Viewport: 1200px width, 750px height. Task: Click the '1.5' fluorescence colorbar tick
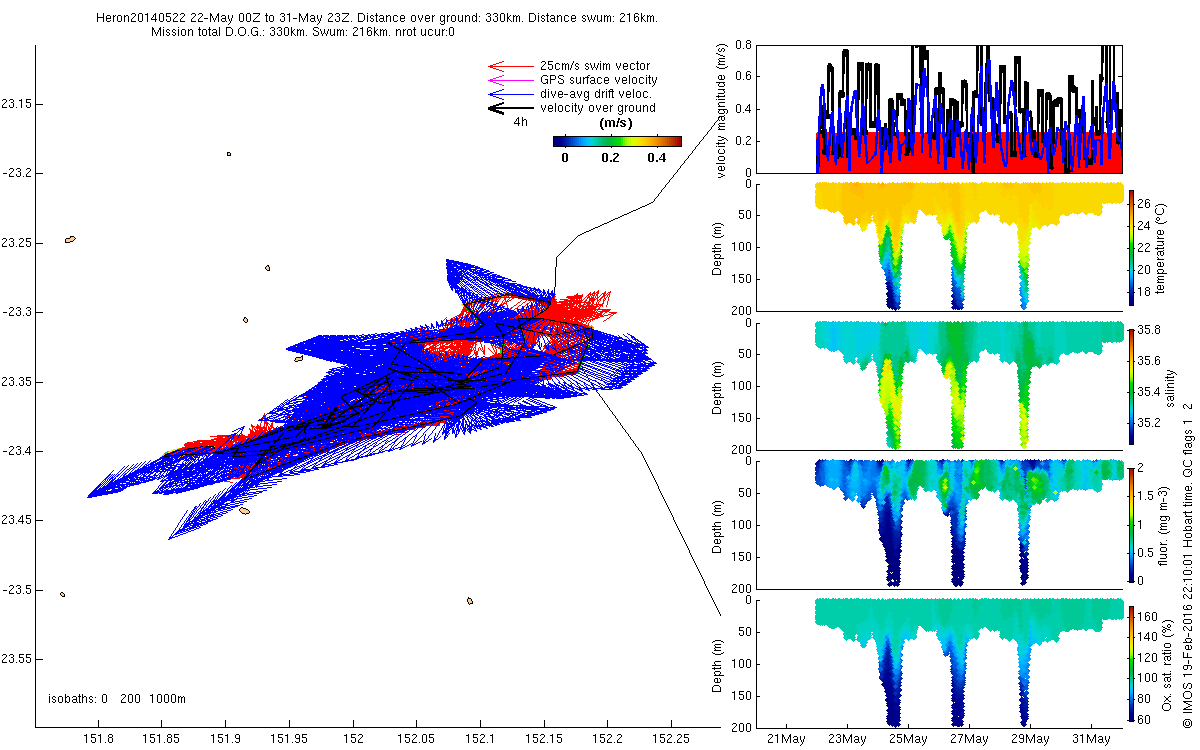tap(1147, 495)
